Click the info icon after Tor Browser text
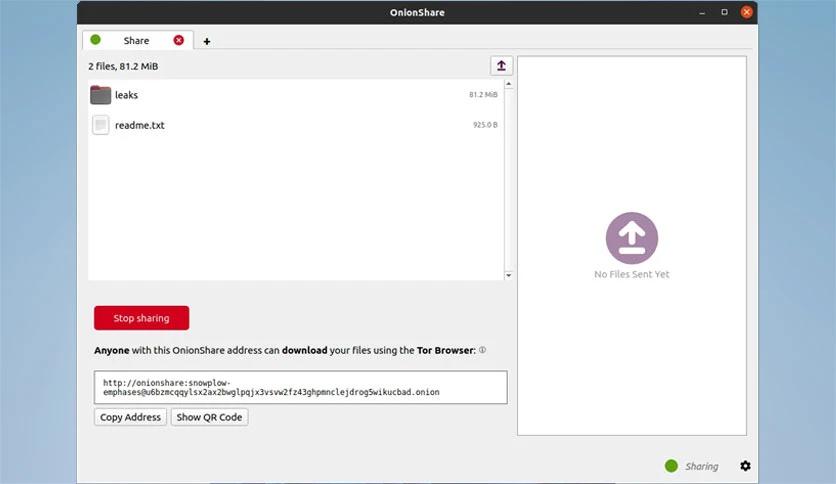836x484 pixels. [x=482, y=350]
